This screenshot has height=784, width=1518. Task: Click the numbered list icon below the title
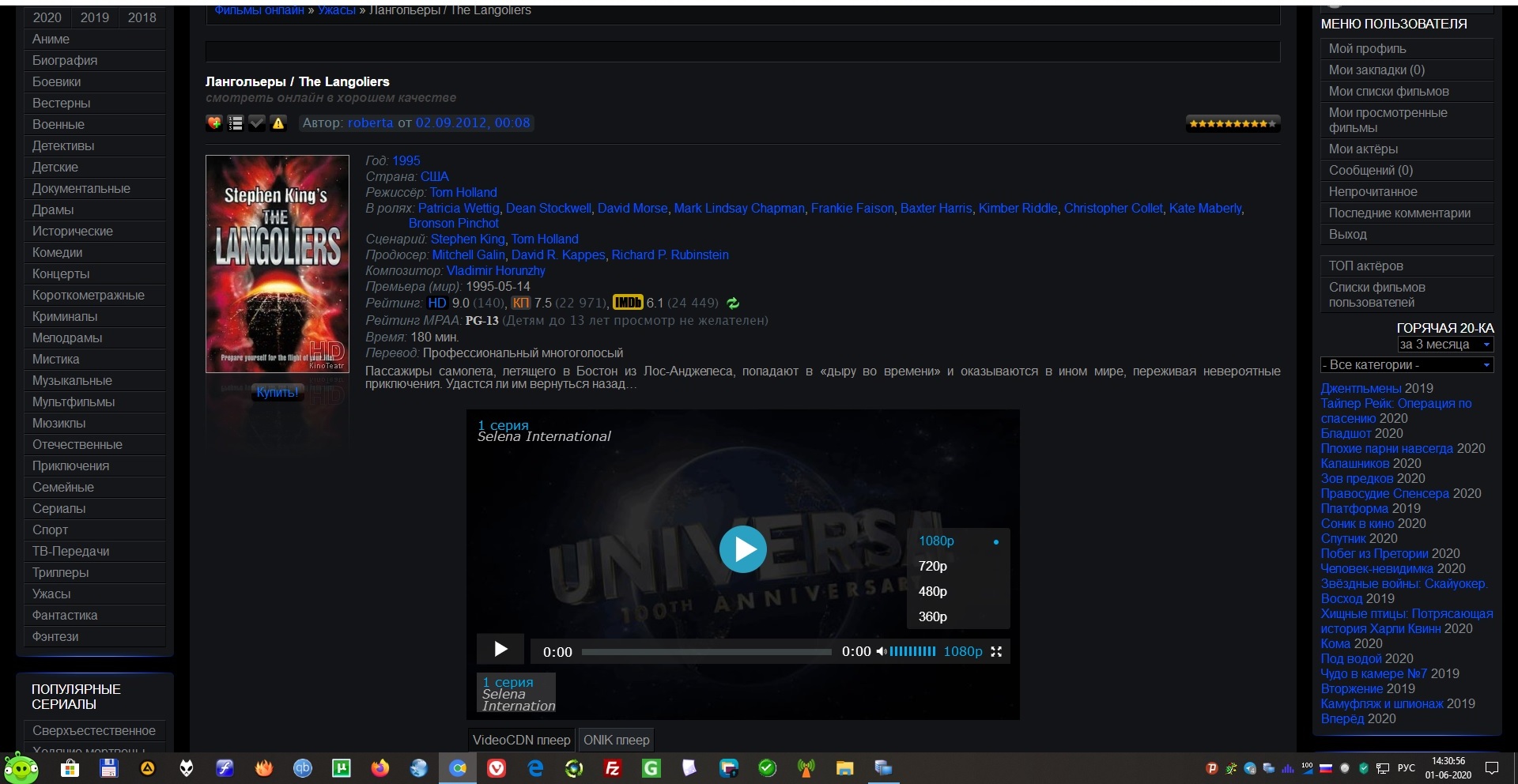pyautogui.click(x=236, y=123)
